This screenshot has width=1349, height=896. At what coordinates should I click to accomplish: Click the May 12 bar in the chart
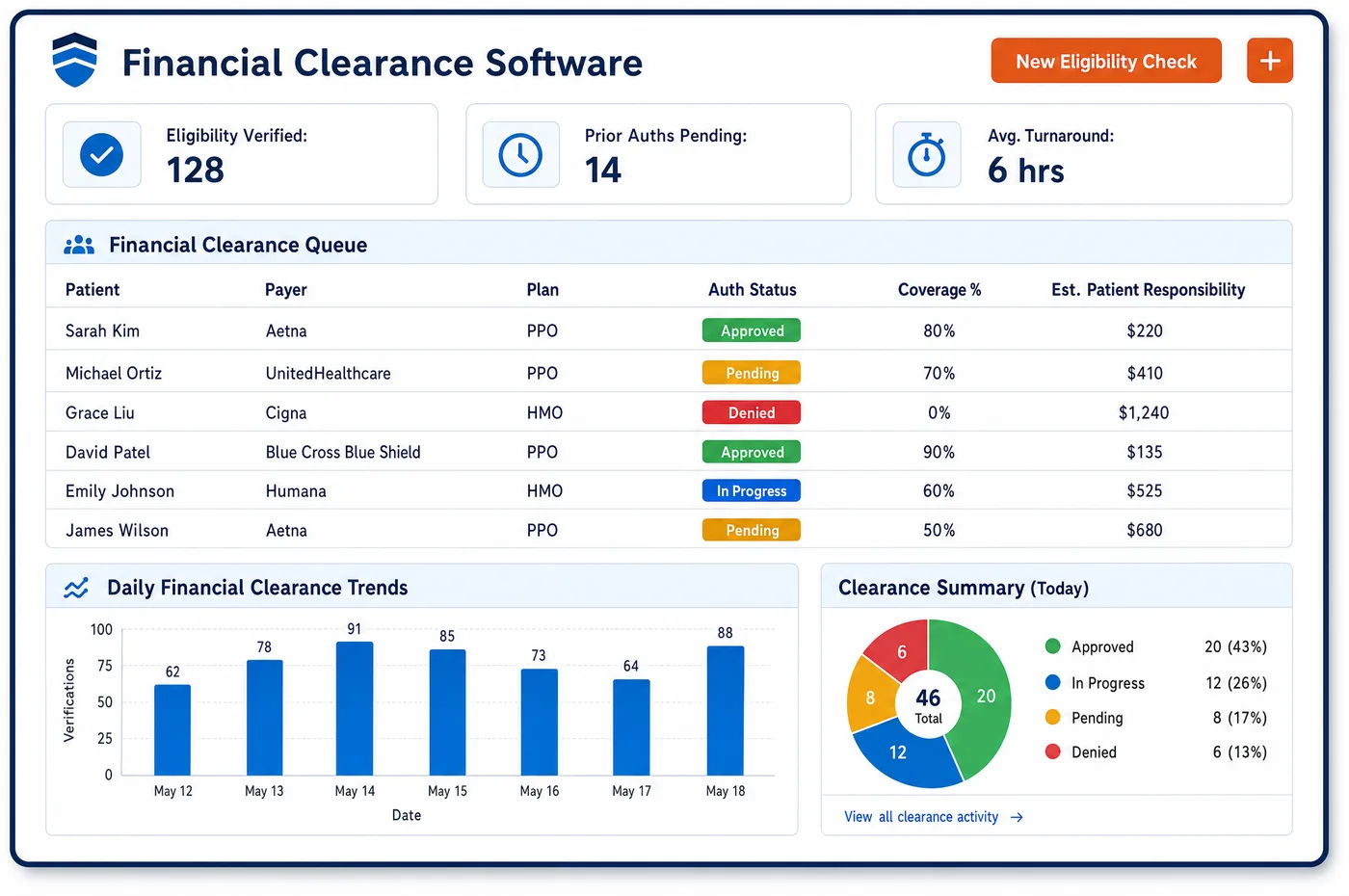[x=172, y=730]
